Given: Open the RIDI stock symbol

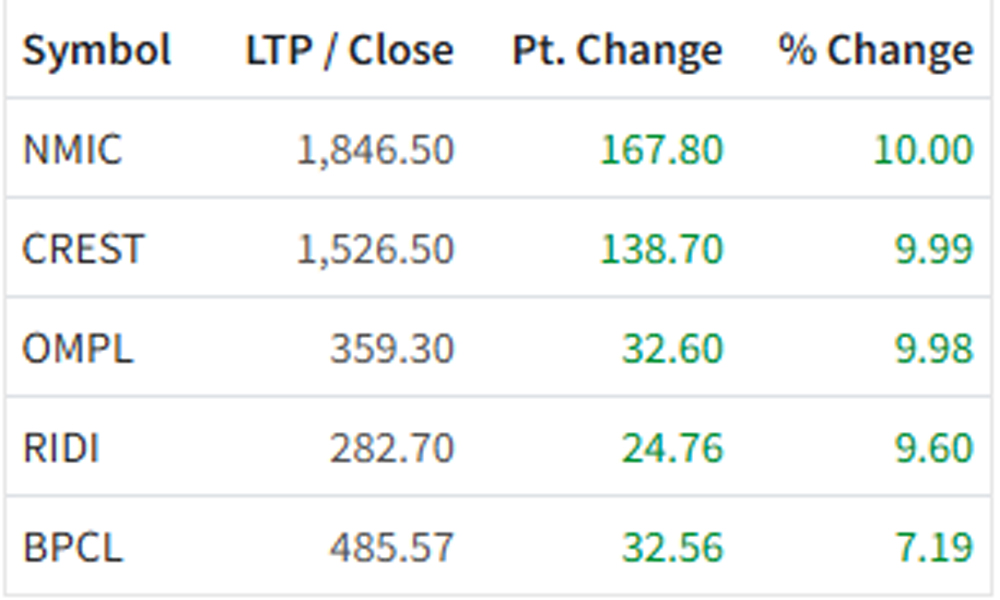Looking at the screenshot, I should pos(61,448).
